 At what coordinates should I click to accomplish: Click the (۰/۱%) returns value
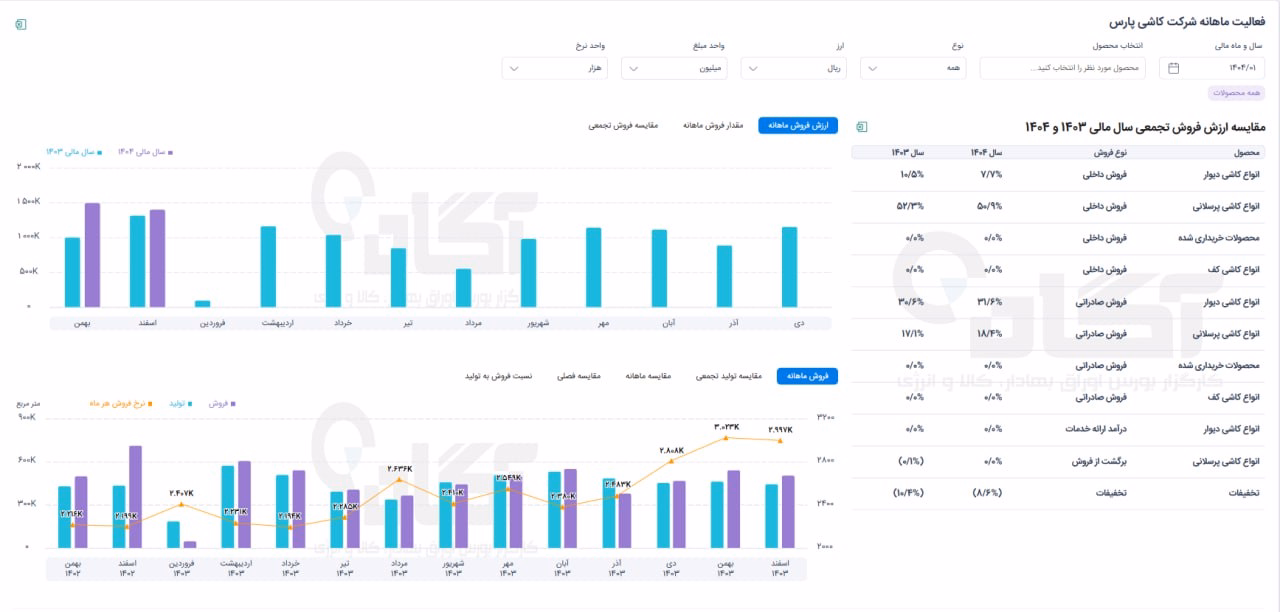click(x=910, y=461)
